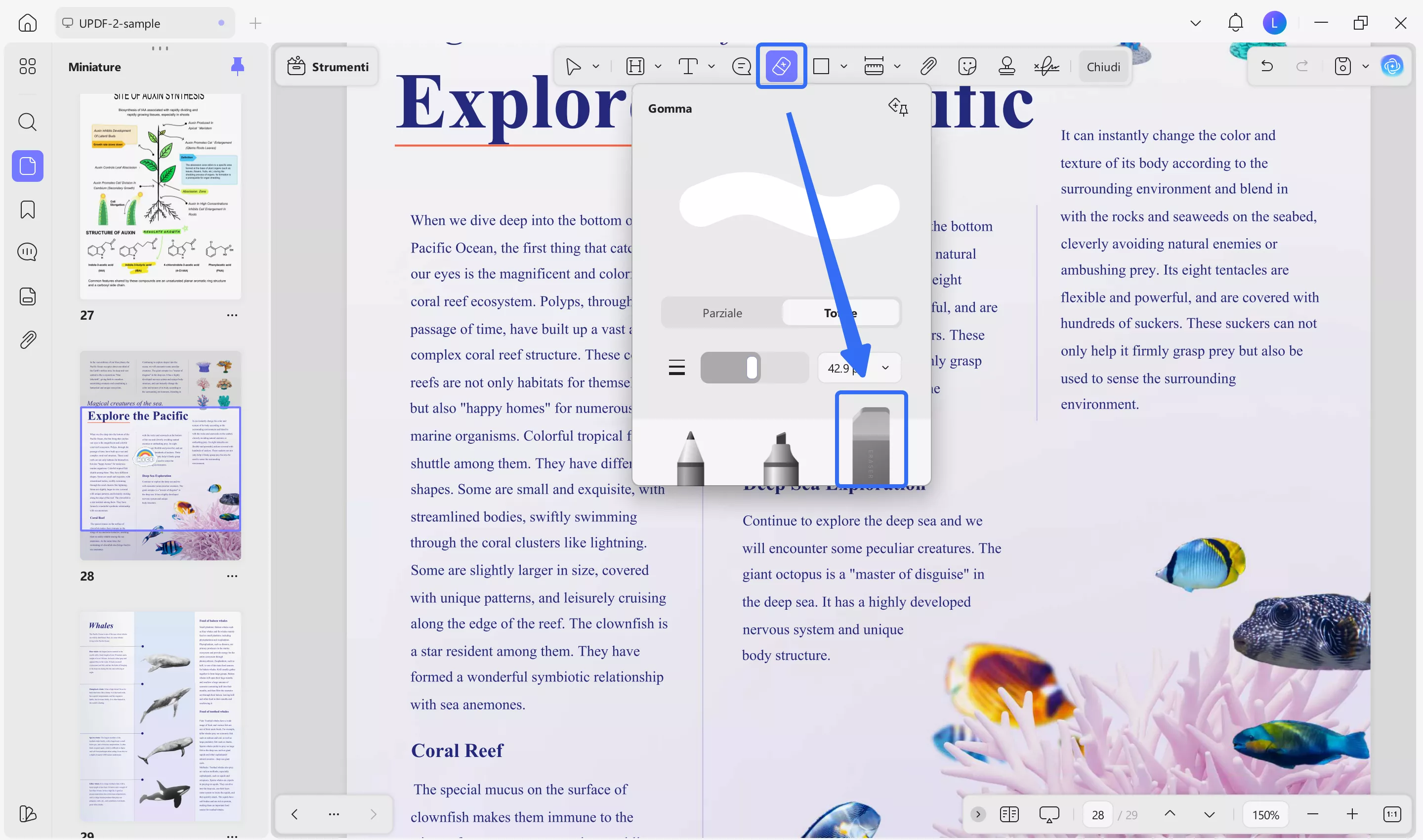Switch eraser mode to Totale
The width and height of the screenshot is (1423, 840).
[x=840, y=313]
